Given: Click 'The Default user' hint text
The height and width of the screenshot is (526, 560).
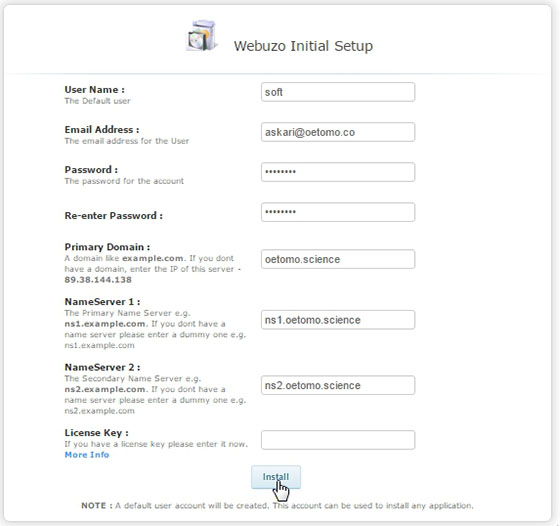Looking at the screenshot, I should (98, 101).
